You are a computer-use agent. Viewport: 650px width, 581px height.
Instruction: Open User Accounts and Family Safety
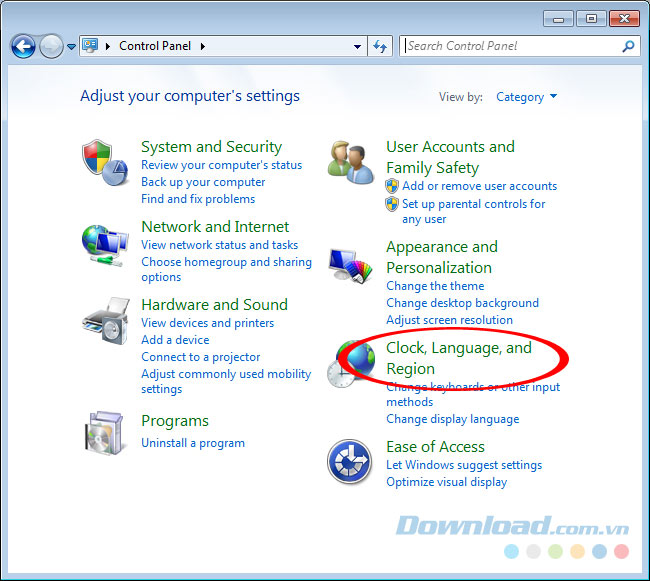click(451, 157)
